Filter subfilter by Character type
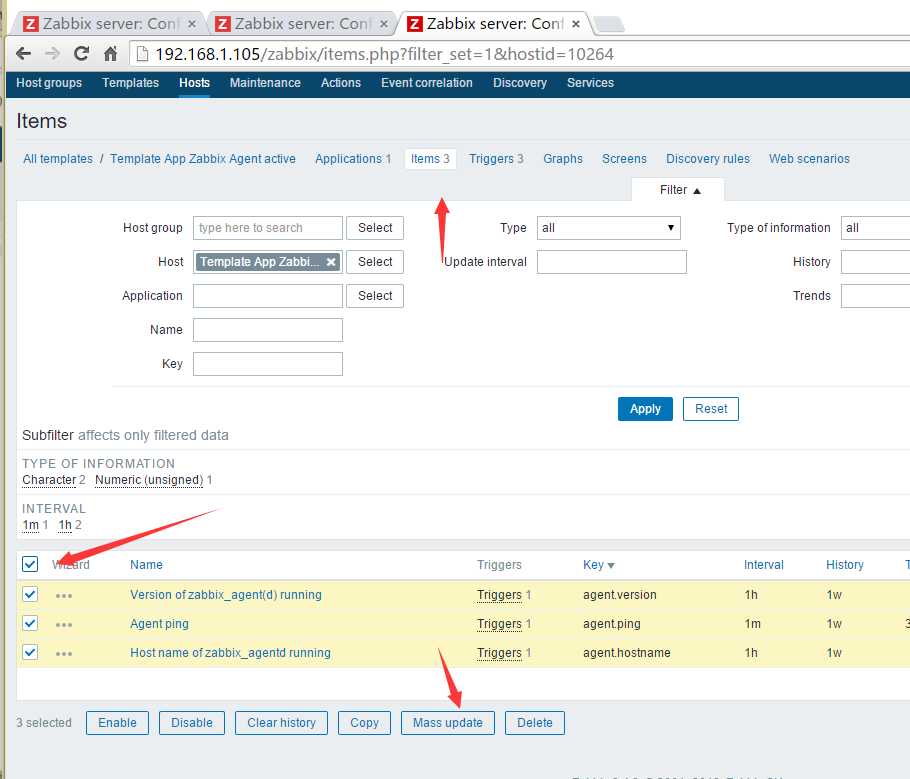 pyautogui.click(x=49, y=480)
